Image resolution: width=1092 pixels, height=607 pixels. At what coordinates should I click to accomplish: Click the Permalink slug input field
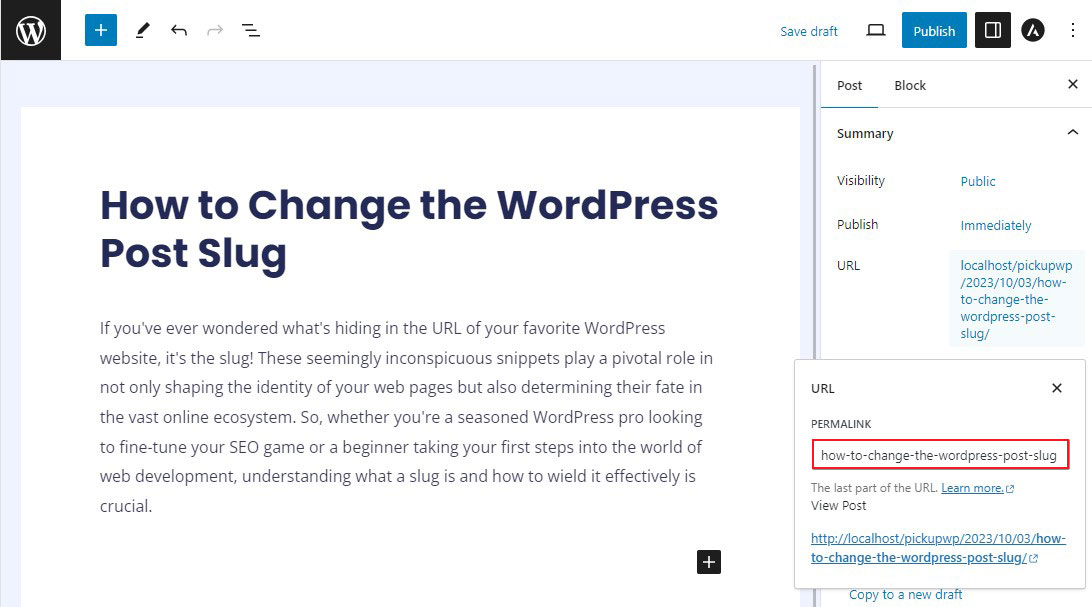(940, 455)
